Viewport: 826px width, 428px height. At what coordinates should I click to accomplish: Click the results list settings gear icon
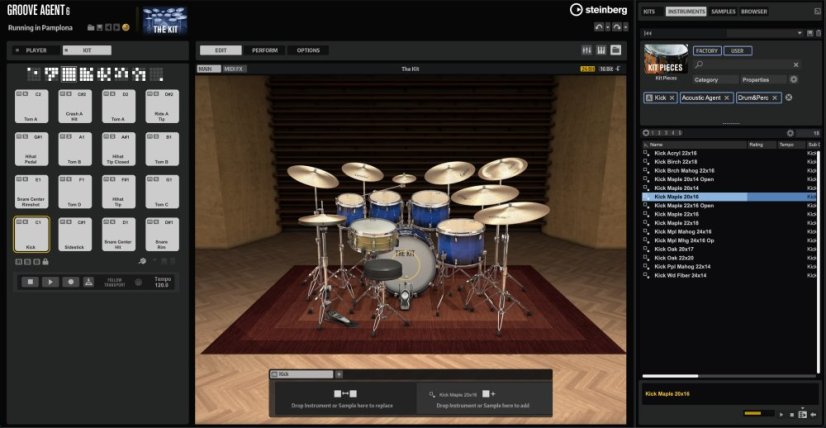[790, 133]
